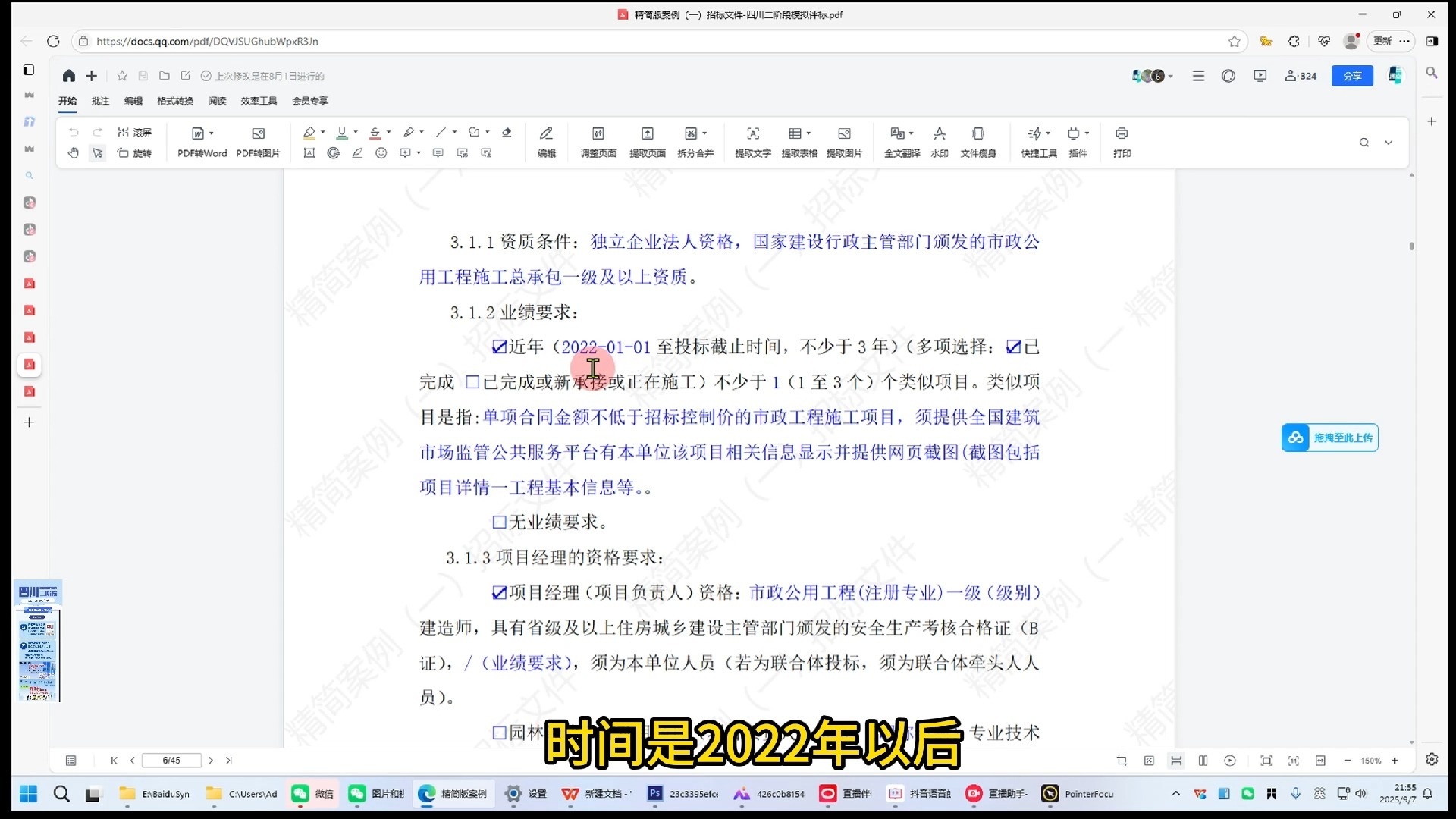Collapse the toolbar with the chevron
Viewport: 1456px width, 819px height.
1389,143
